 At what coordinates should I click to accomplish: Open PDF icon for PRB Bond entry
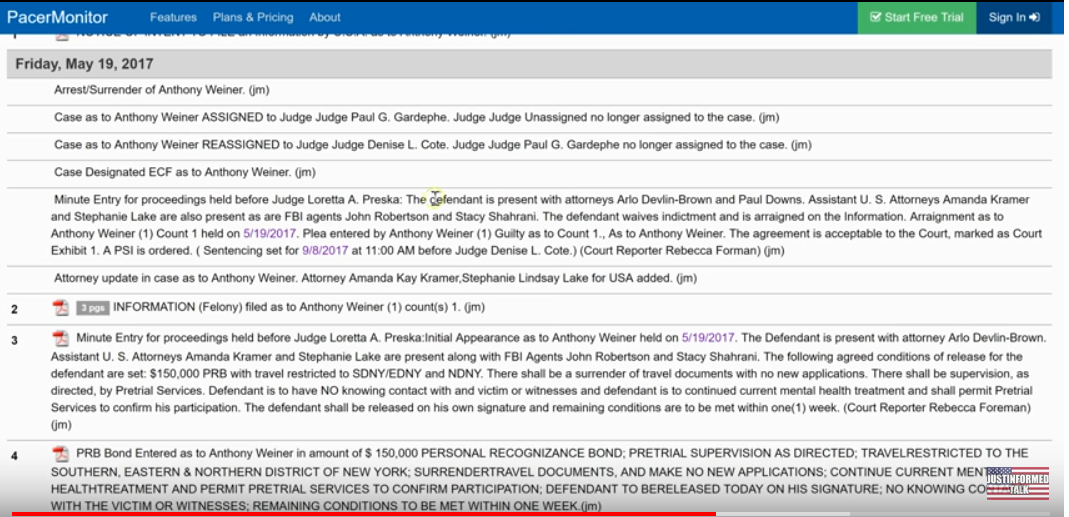coord(61,455)
